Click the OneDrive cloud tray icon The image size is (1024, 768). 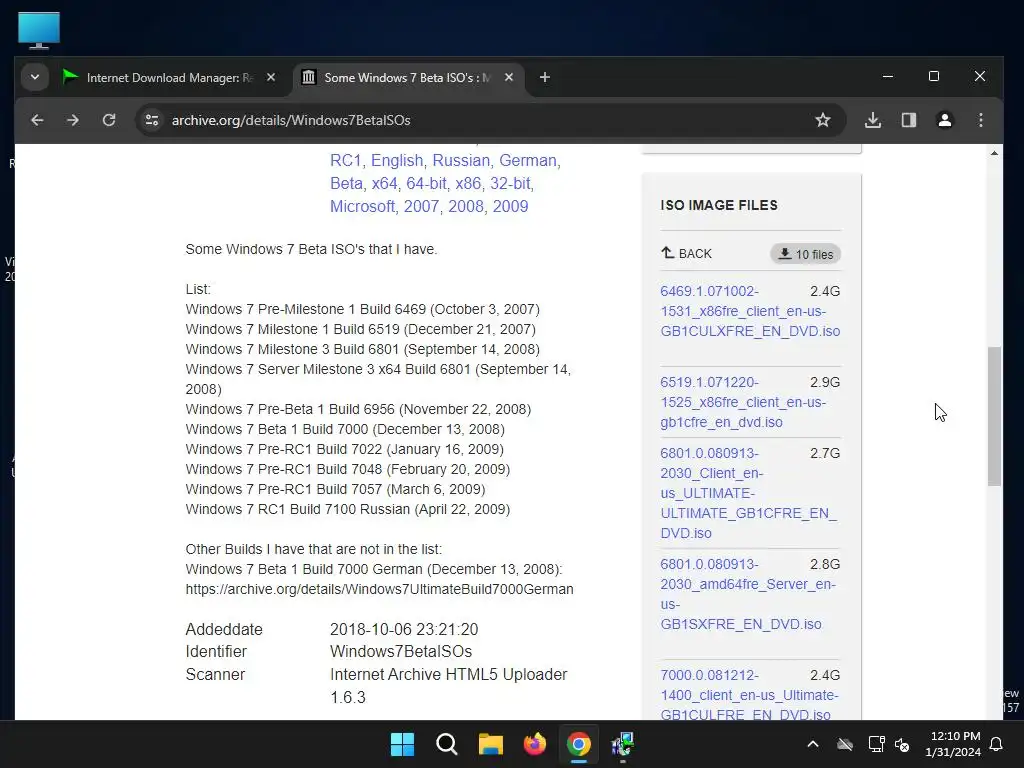pyautogui.click(x=845, y=744)
